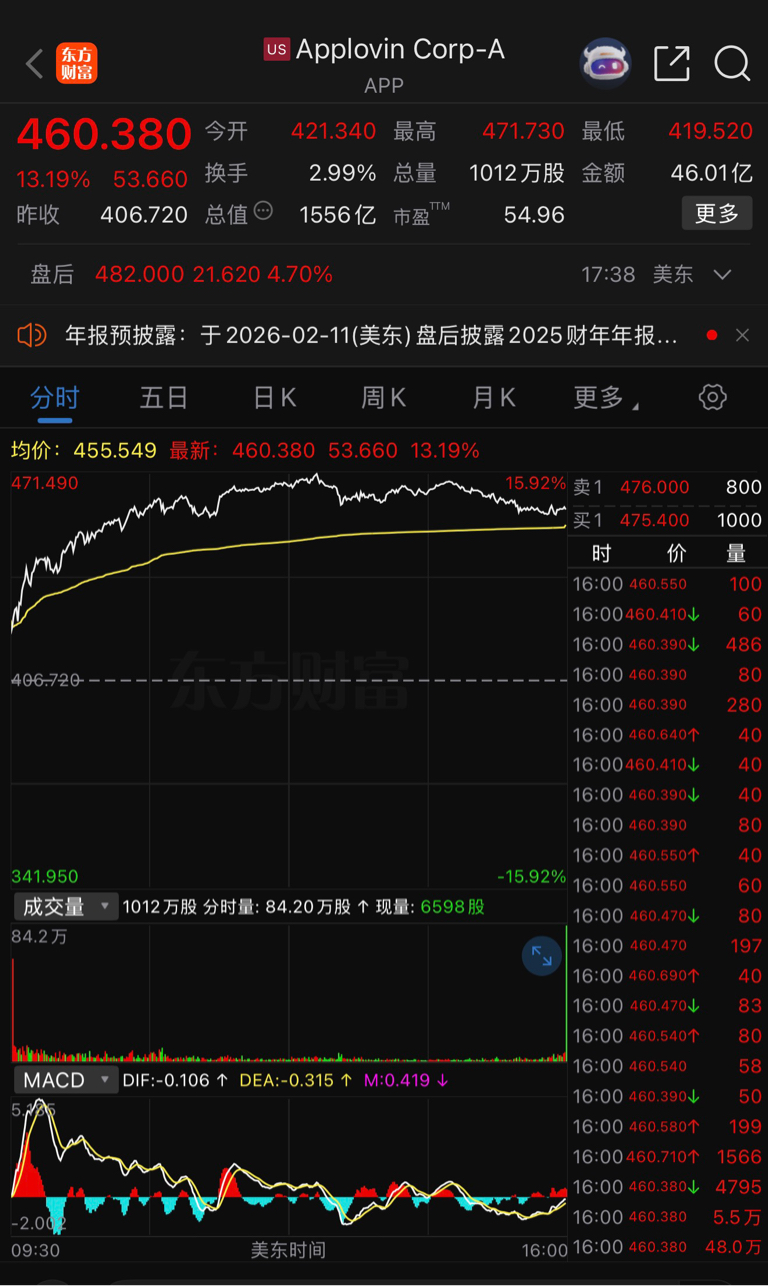Tap the 总量 1012万股 value
This screenshot has width=768, height=1286.
(x=517, y=173)
